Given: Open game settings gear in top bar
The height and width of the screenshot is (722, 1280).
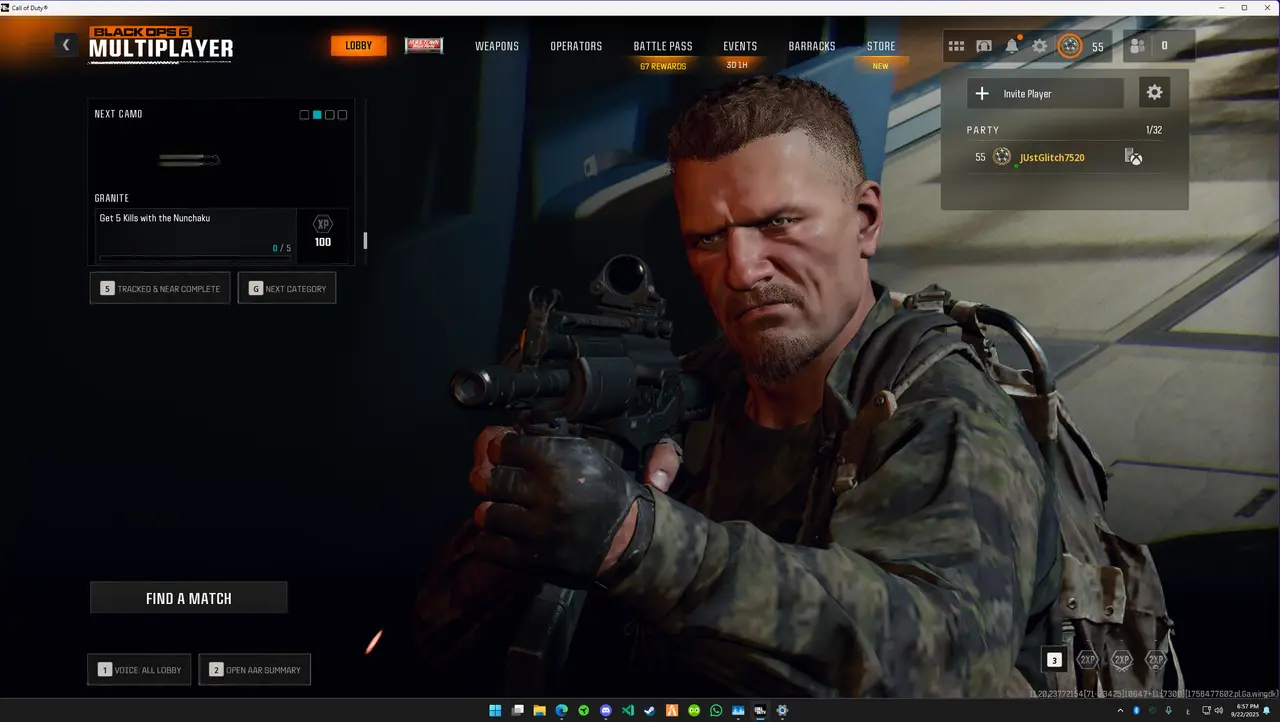Looking at the screenshot, I should 1040,46.
